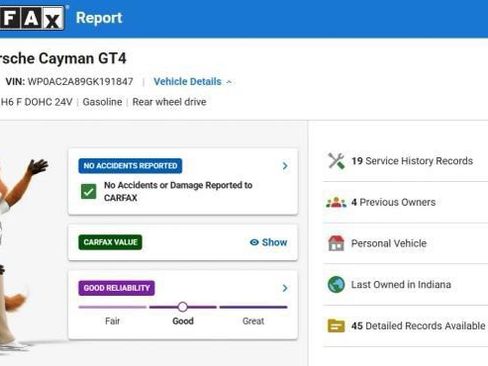488x366 pixels.
Task: Click the globe icon for Last Owned
Action: click(x=336, y=284)
